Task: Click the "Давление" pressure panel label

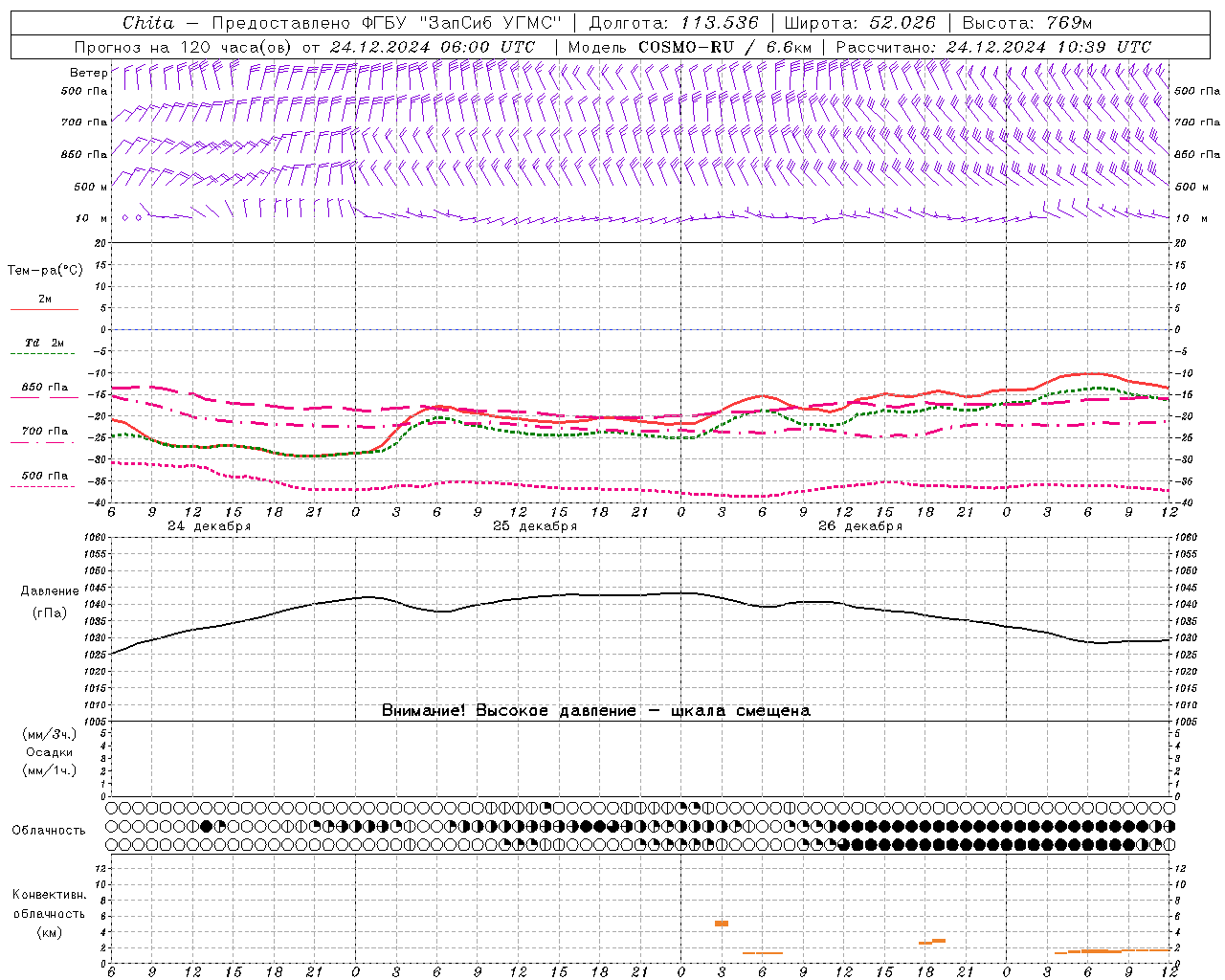Action: pyautogui.click(x=49, y=591)
